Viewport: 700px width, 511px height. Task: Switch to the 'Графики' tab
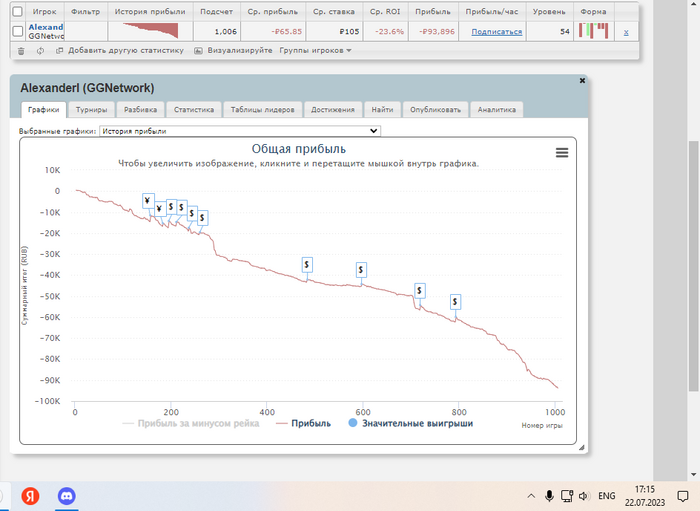tap(43, 110)
